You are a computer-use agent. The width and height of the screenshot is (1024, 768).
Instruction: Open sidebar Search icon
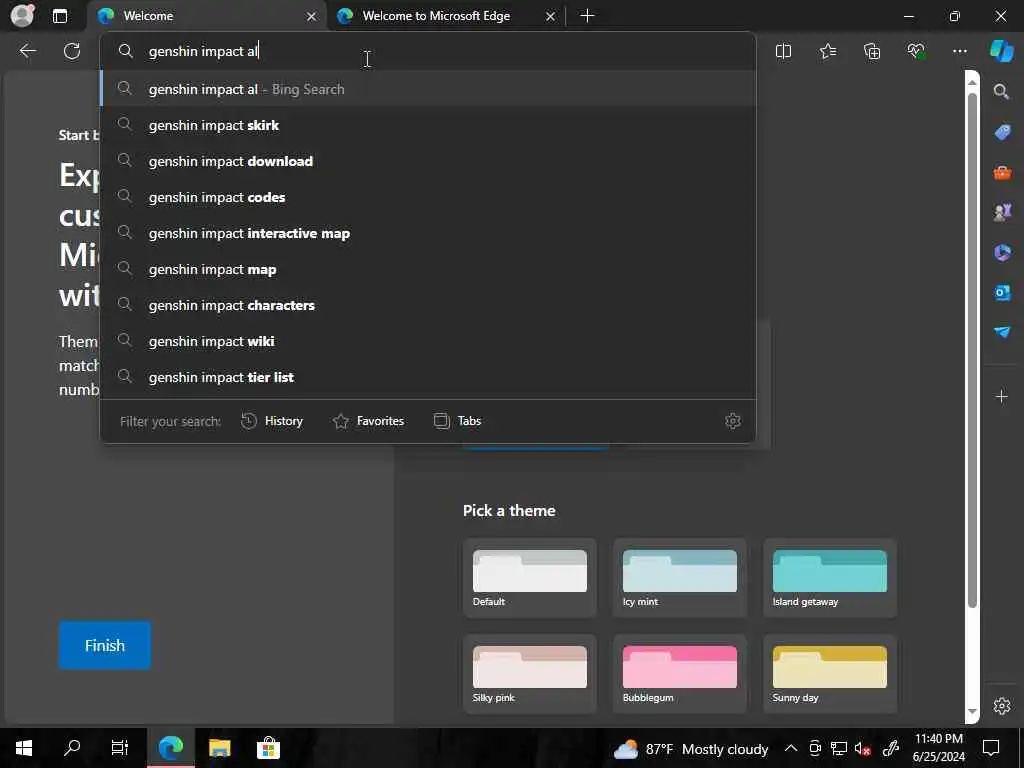[1001, 91]
